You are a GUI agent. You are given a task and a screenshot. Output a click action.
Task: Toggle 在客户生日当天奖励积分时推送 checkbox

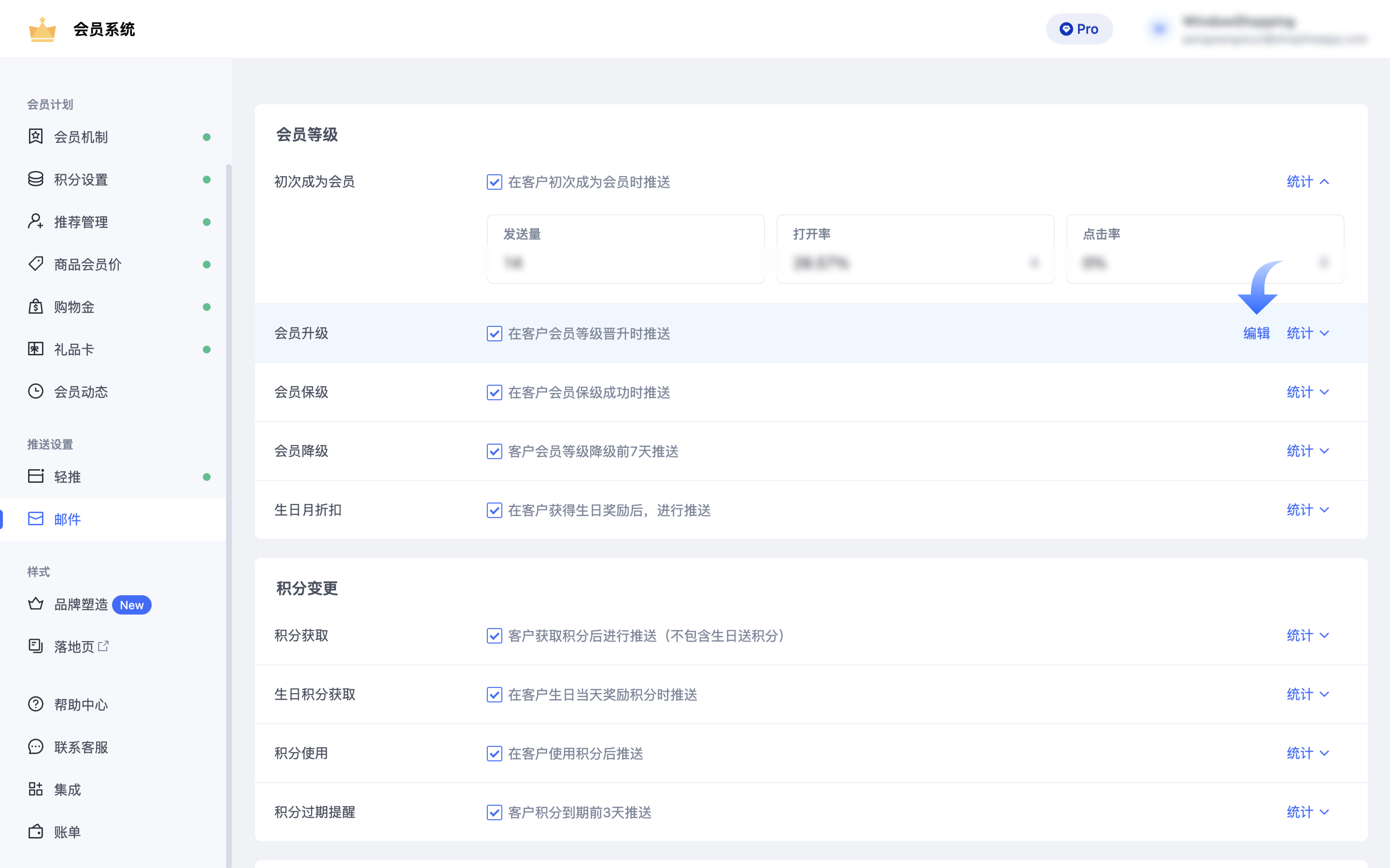pyautogui.click(x=494, y=695)
